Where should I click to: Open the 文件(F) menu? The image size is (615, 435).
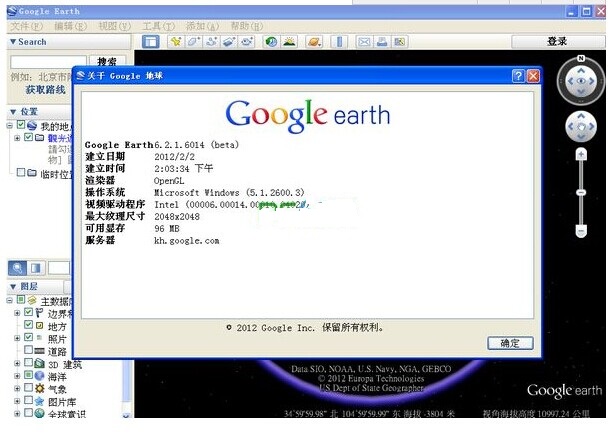tap(26, 26)
